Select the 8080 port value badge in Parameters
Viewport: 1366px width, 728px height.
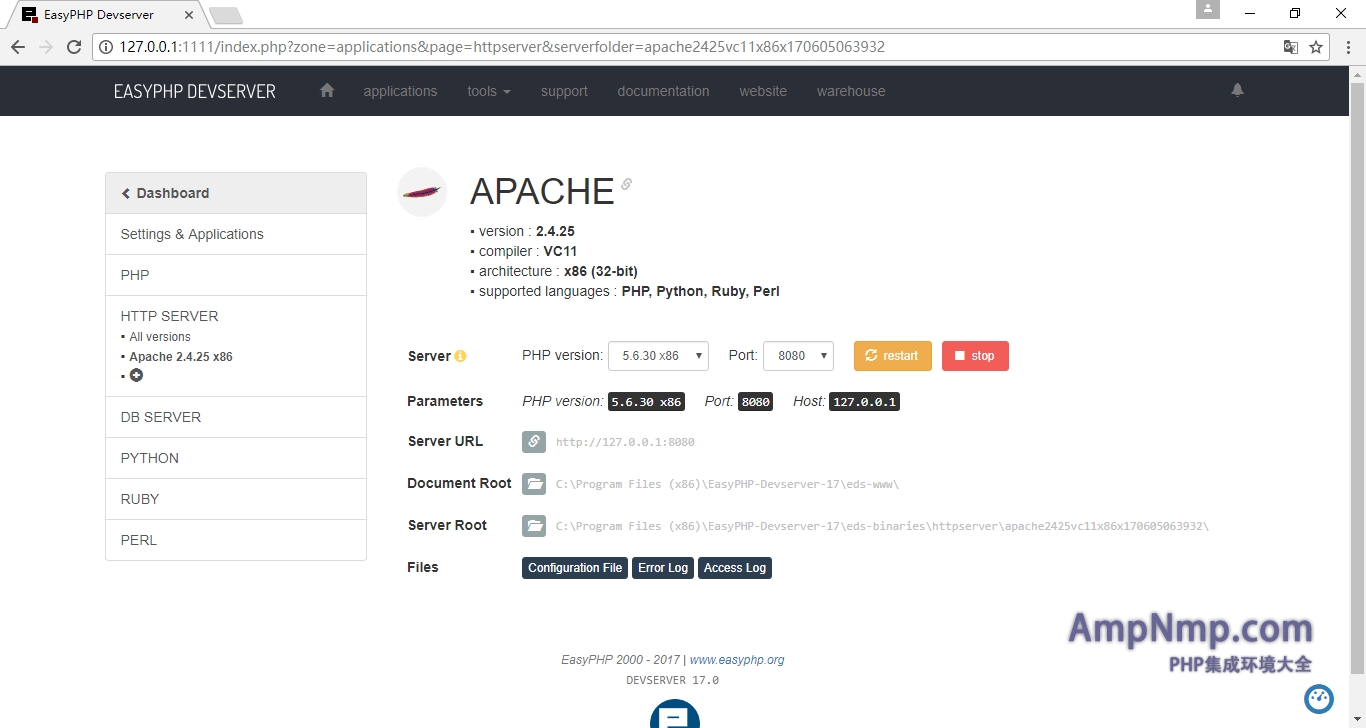tap(755, 402)
